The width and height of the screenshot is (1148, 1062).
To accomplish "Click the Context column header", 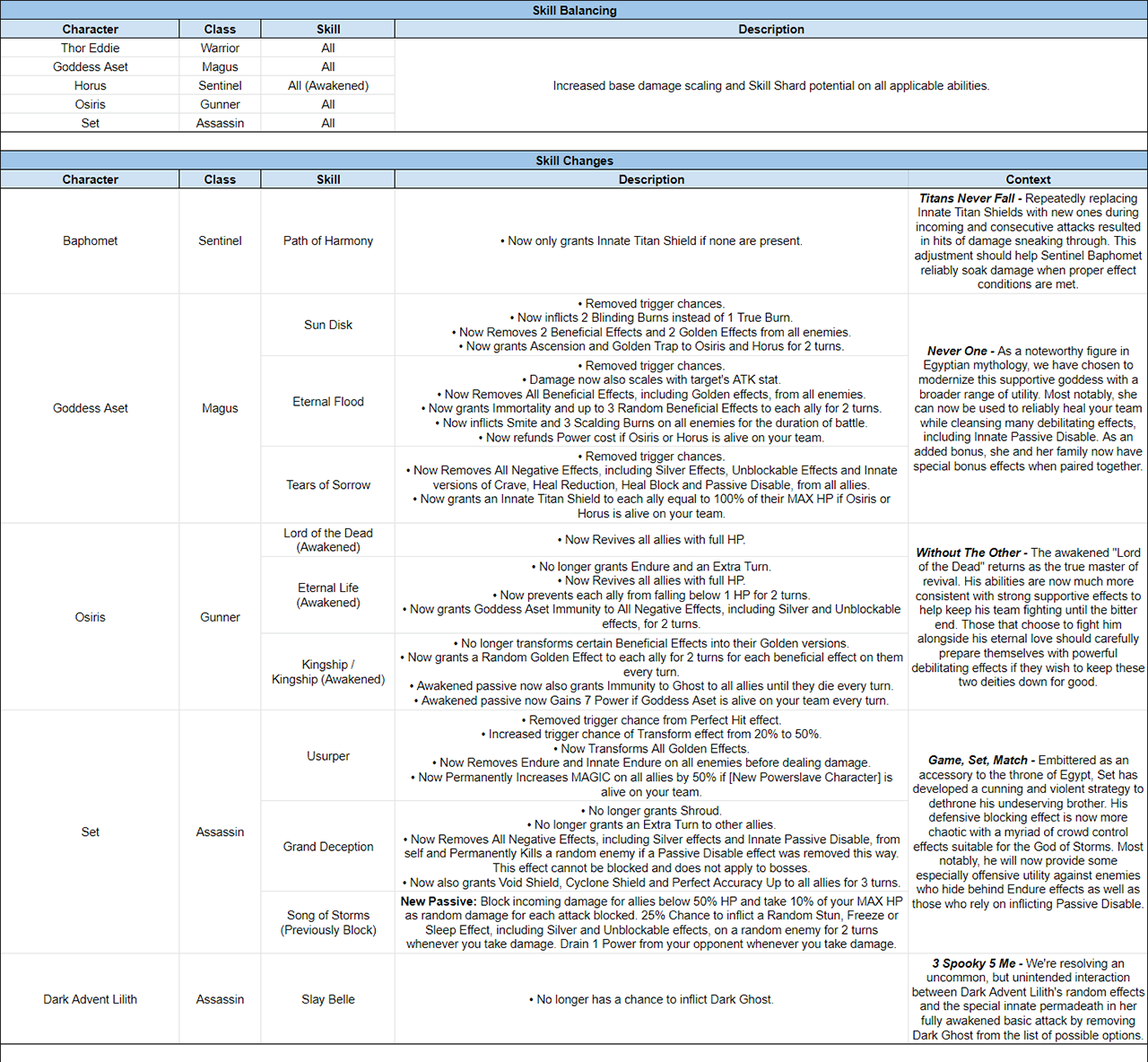I will point(1027,179).
